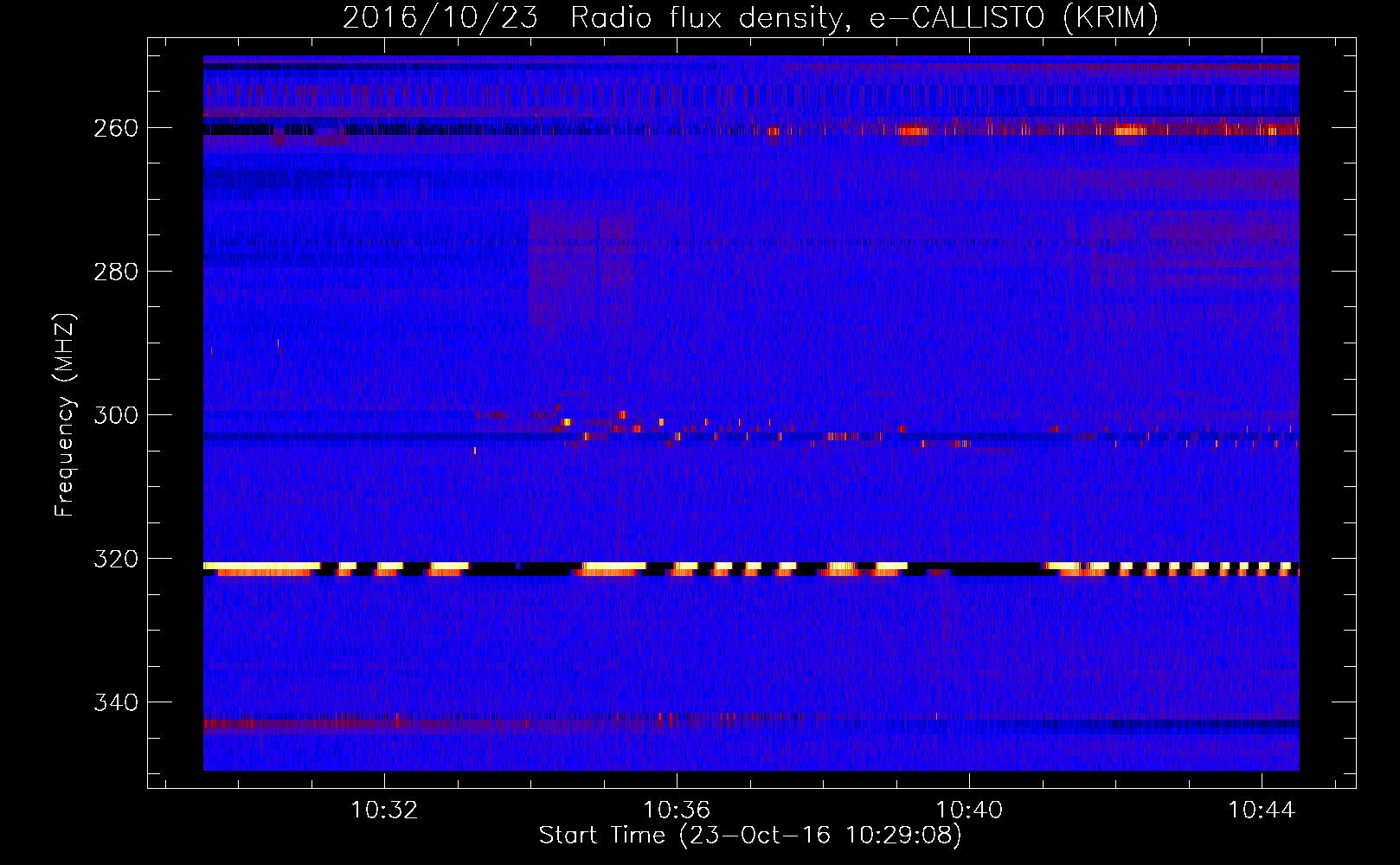Image resolution: width=1400 pixels, height=865 pixels.
Task: Click the 280 frequency tick label
Action: tap(115, 272)
